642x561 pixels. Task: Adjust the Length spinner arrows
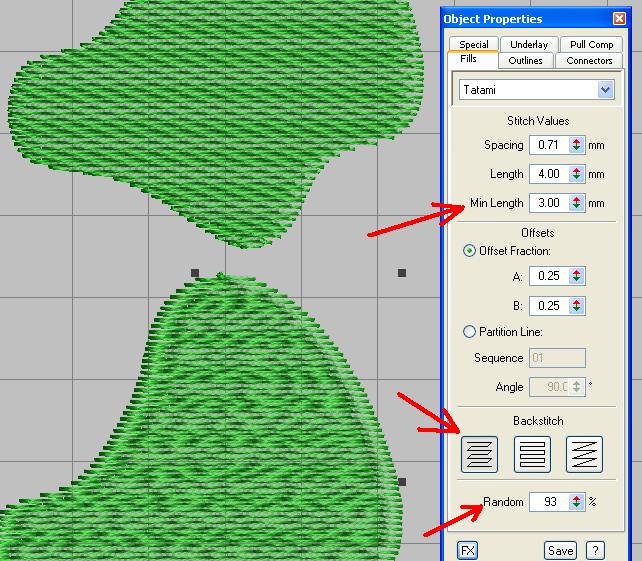pyautogui.click(x=576, y=174)
